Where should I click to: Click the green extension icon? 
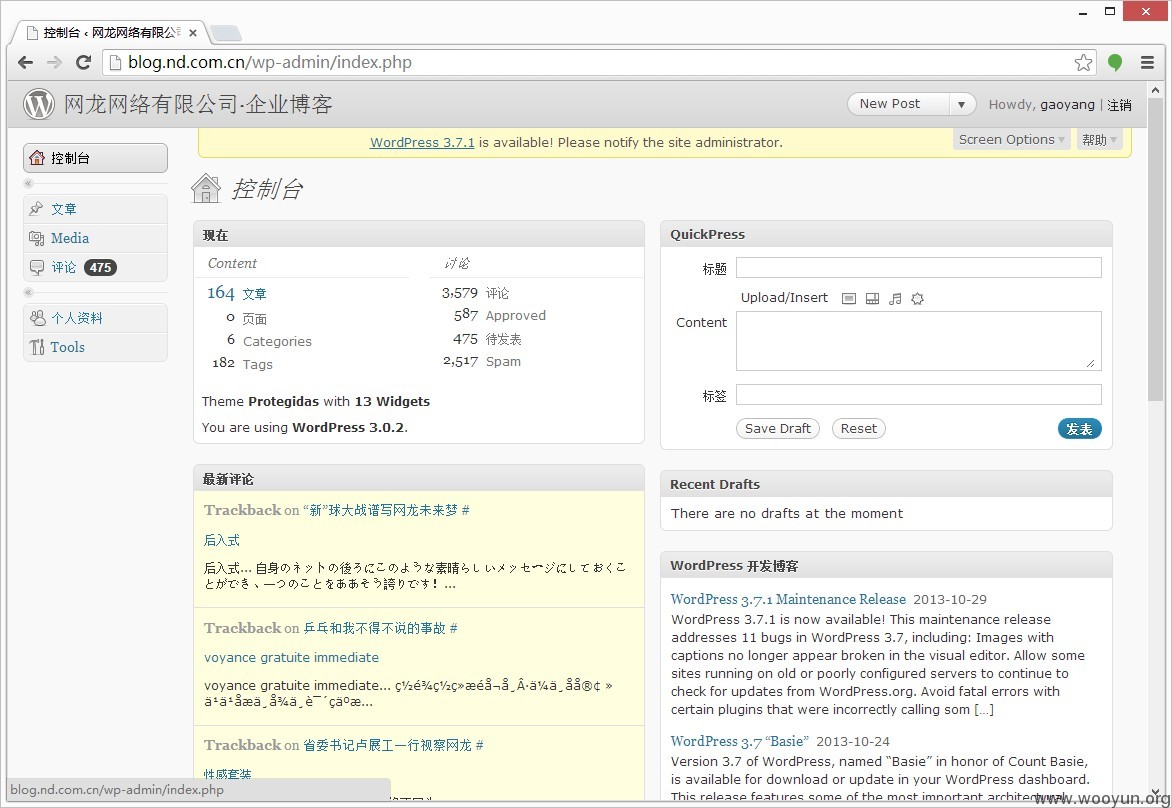[x=1114, y=63]
